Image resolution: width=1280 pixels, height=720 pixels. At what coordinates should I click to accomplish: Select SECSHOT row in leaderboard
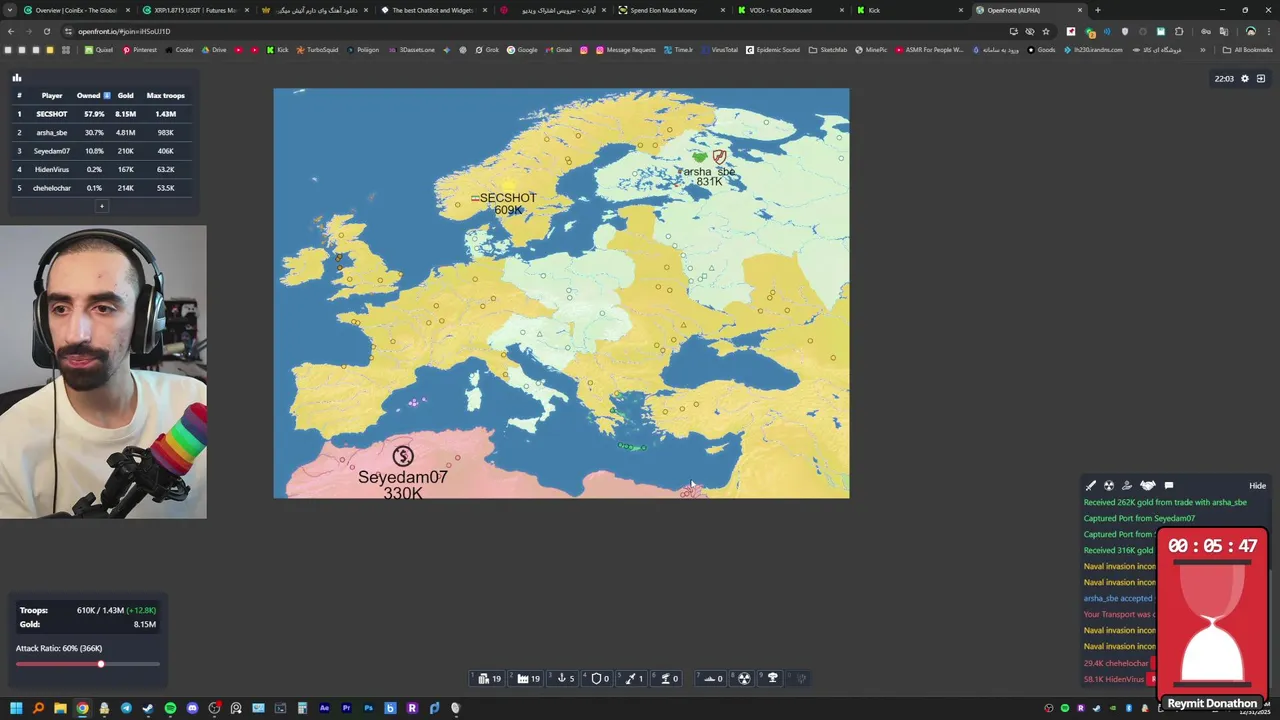(101, 114)
